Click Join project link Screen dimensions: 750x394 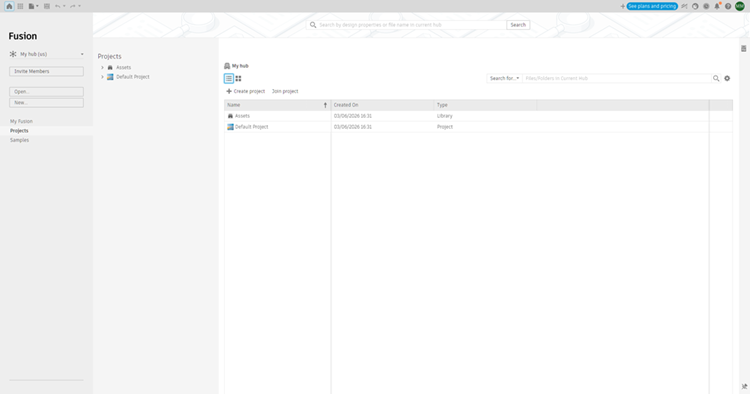coord(285,91)
